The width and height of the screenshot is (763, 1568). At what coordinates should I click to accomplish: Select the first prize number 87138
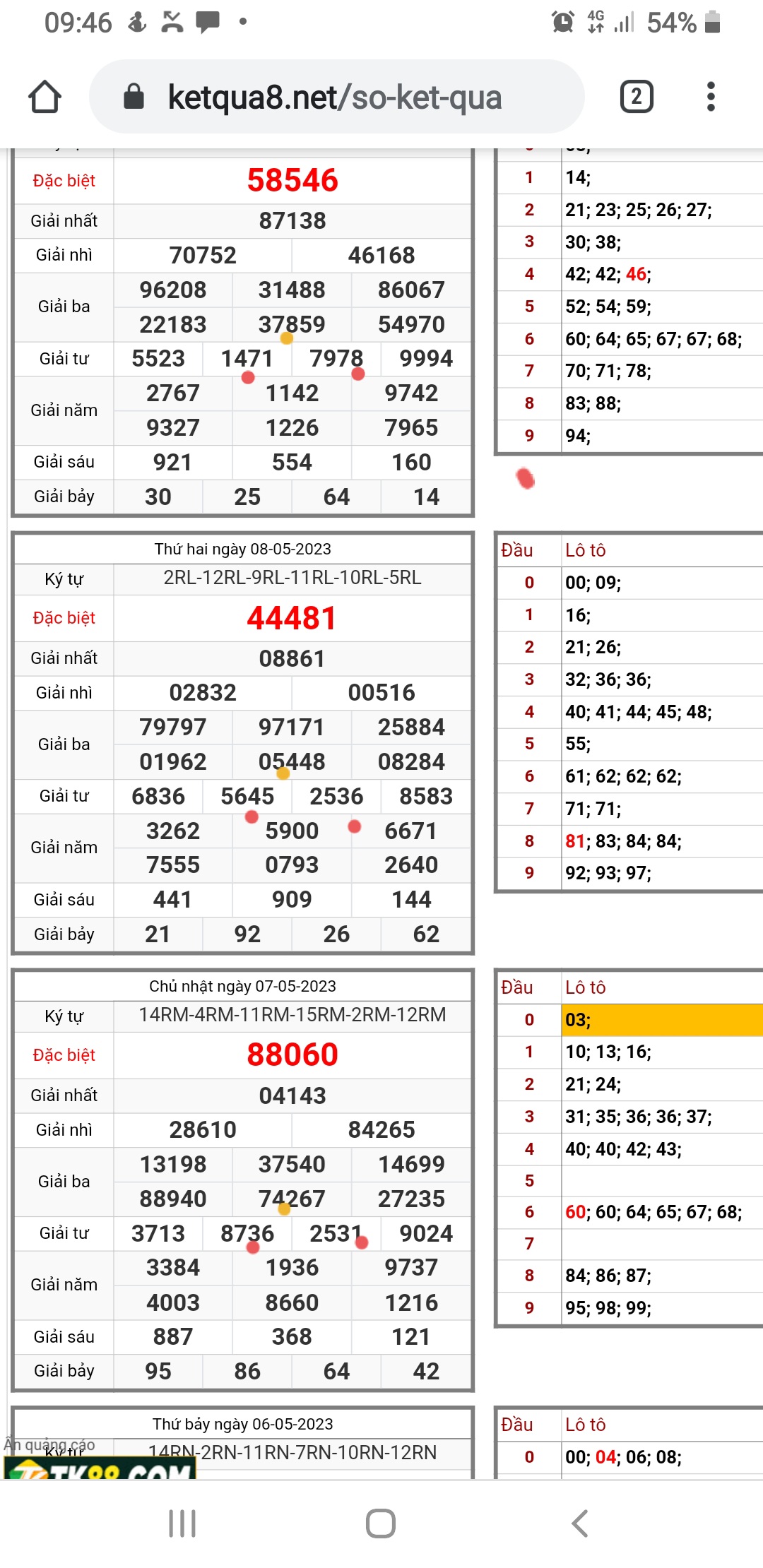(x=292, y=220)
